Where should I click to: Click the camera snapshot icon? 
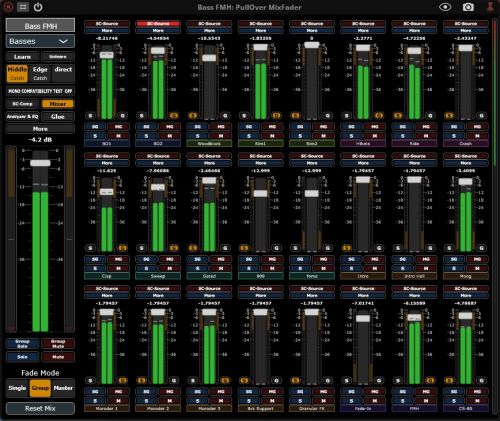pyautogui.click(x=468, y=7)
